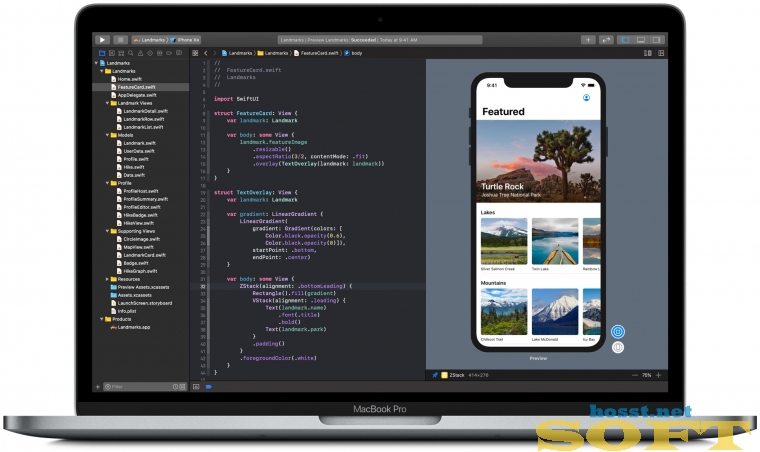Open the iPhone Xʀ destination selector
The image size is (760, 452).
[185, 40]
